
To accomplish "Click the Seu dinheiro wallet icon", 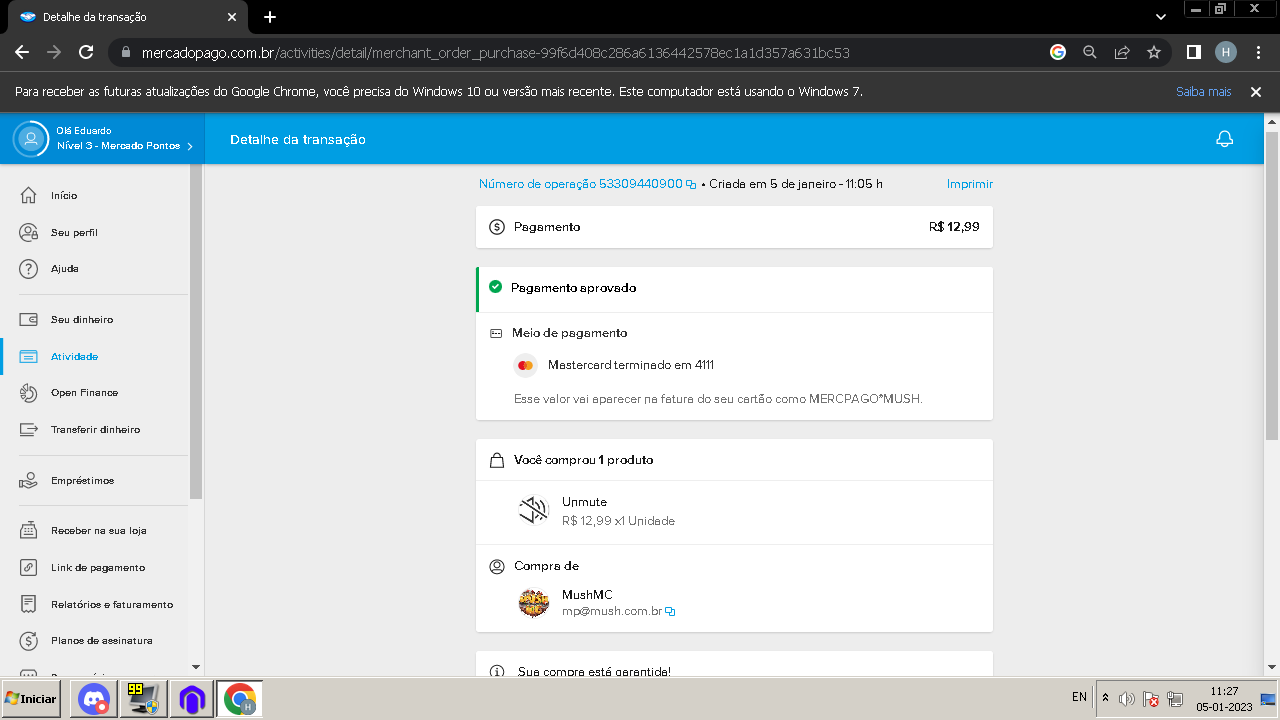I will click(29, 320).
